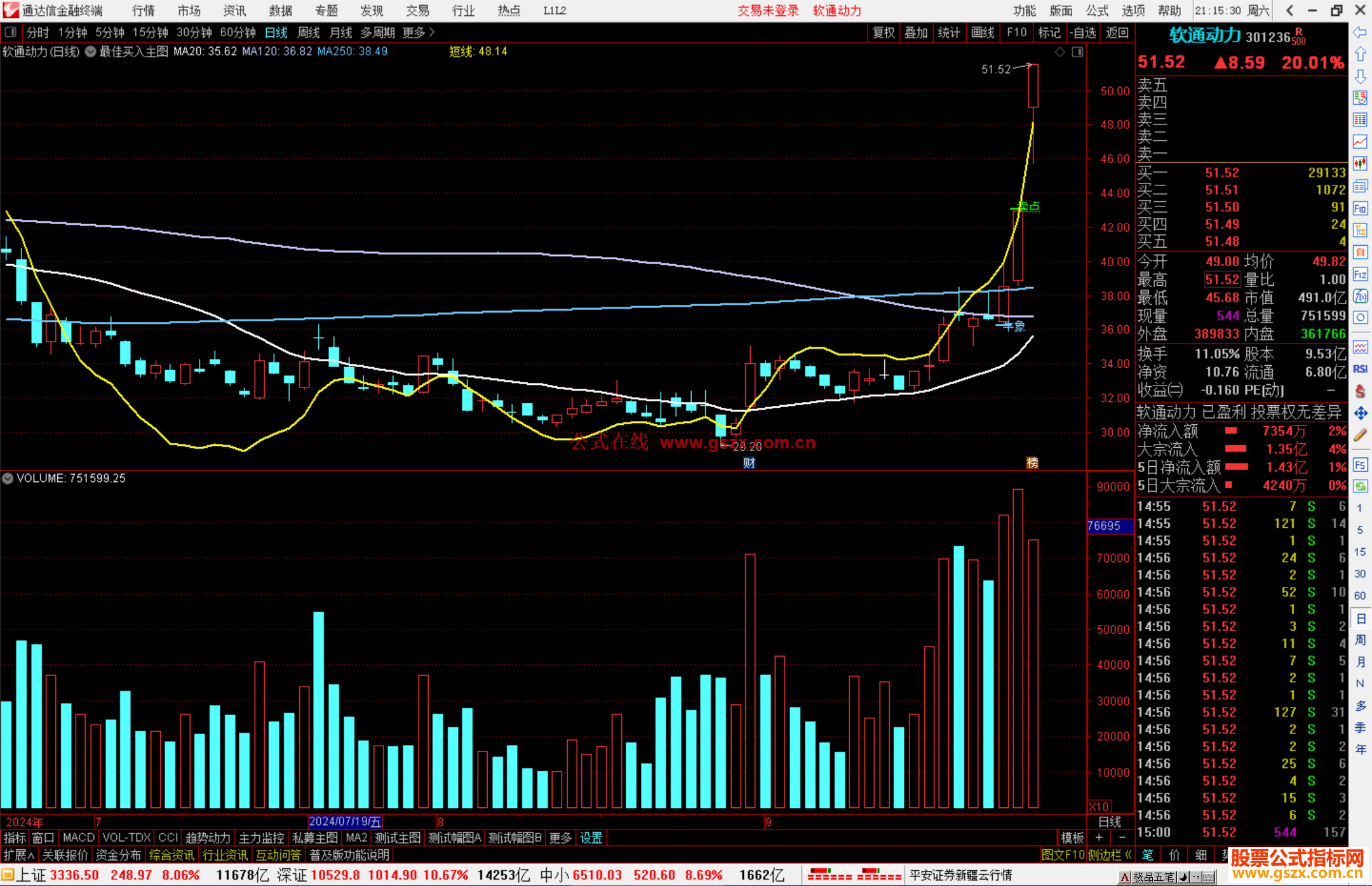Image resolution: width=1372 pixels, height=886 pixels.
Task: Switch to the 资金分布 bottom tab
Action: tap(118, 856)
